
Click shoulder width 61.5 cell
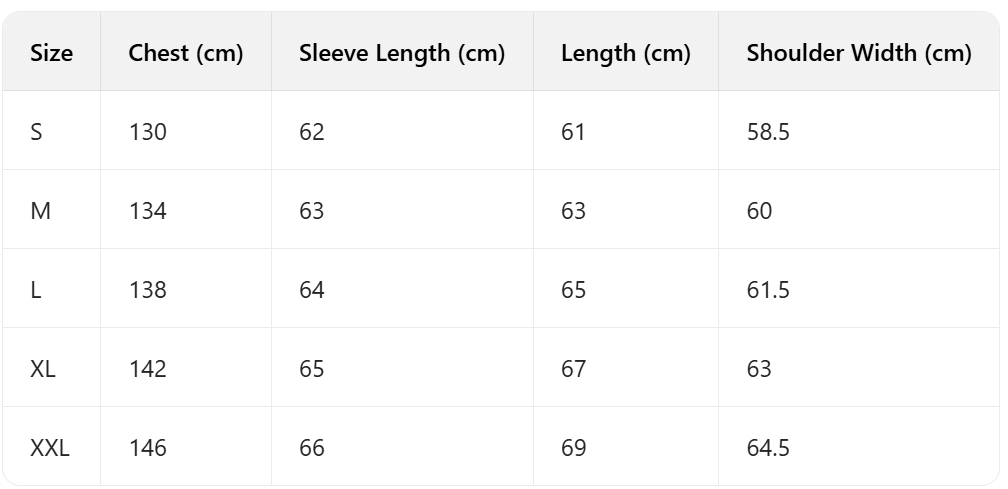(x=768, y=290)
